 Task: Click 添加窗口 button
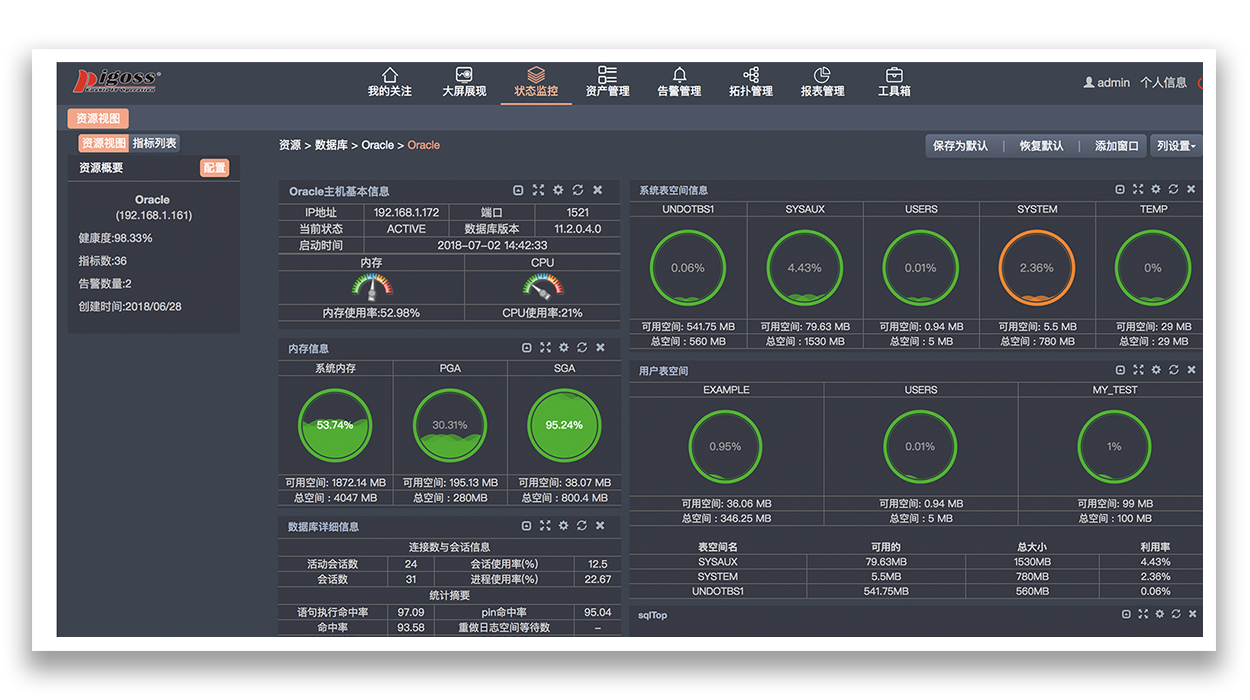(1116, 146)
